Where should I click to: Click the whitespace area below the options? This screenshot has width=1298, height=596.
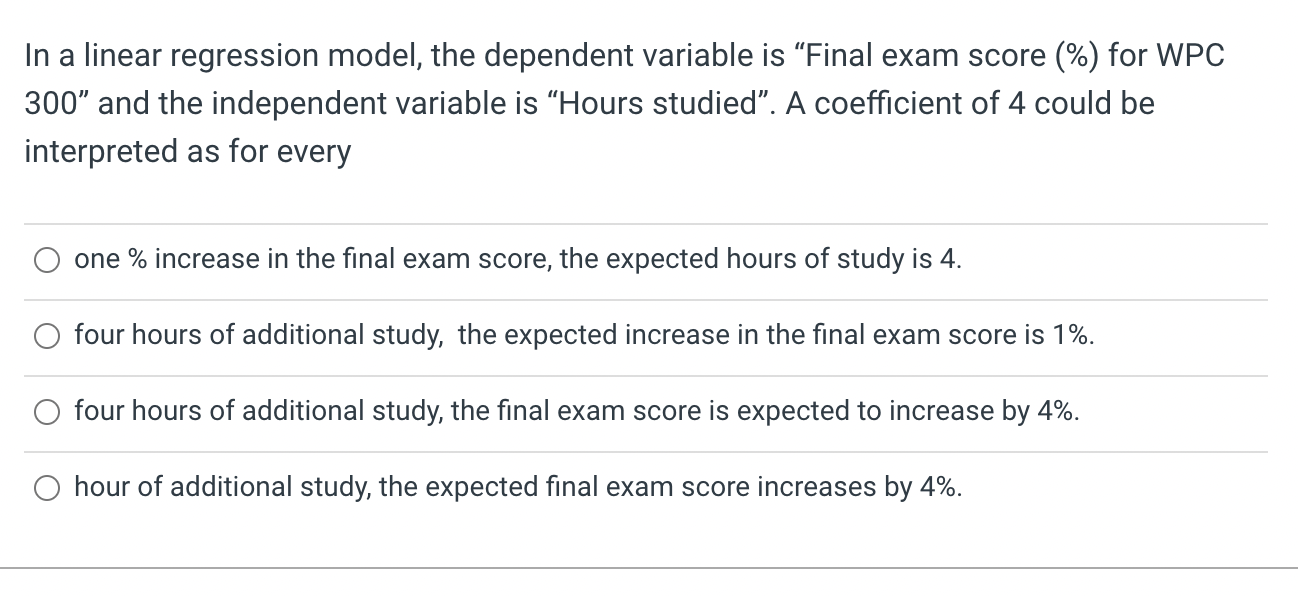click(x=649, y=535)
